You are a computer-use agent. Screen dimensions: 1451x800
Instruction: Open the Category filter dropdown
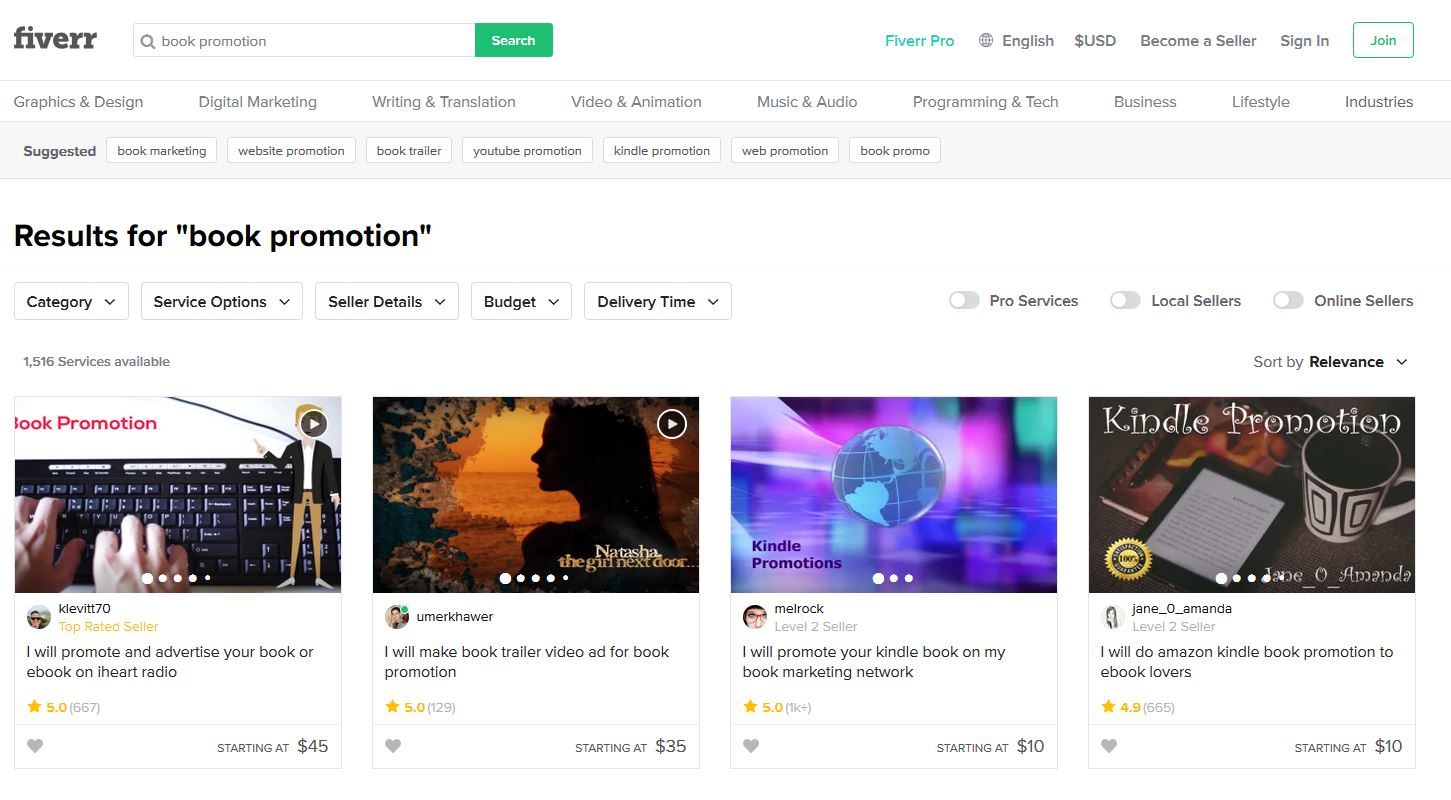[x=71, y=301]
